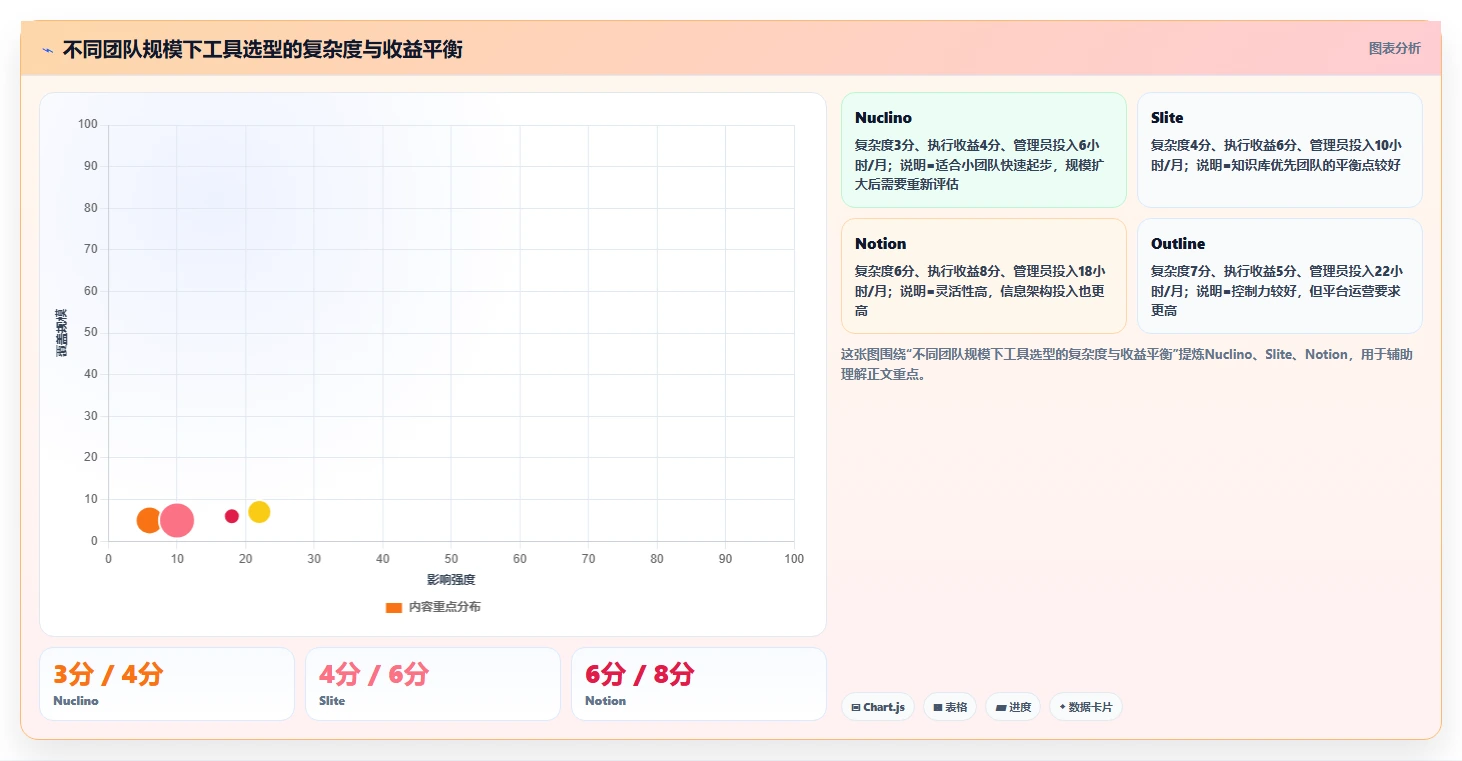Click the orange legend color box
Screen dimensions: 1462x761
[x=394, y=607]
